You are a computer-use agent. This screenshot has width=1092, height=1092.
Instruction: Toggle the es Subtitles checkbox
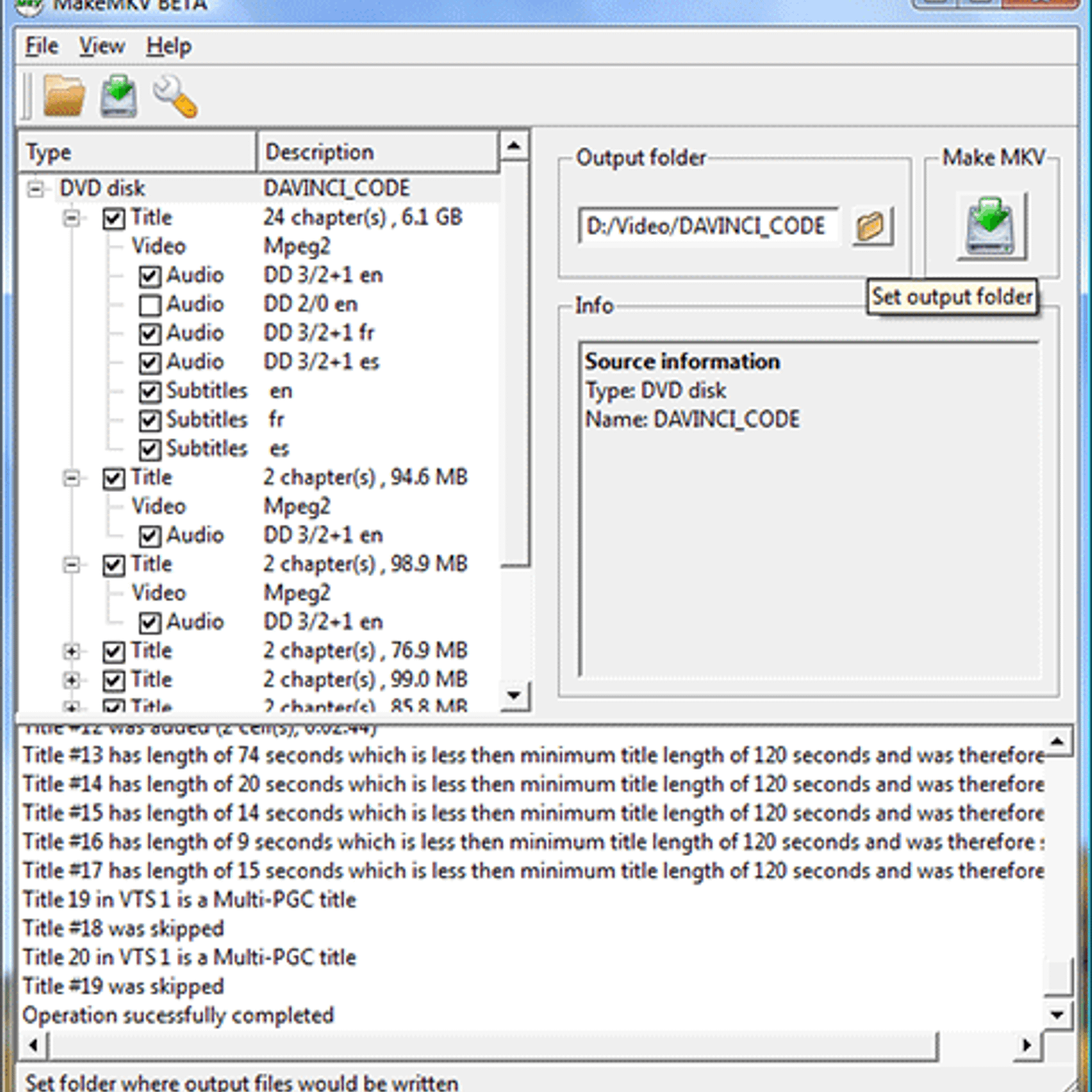coord(149,449)
